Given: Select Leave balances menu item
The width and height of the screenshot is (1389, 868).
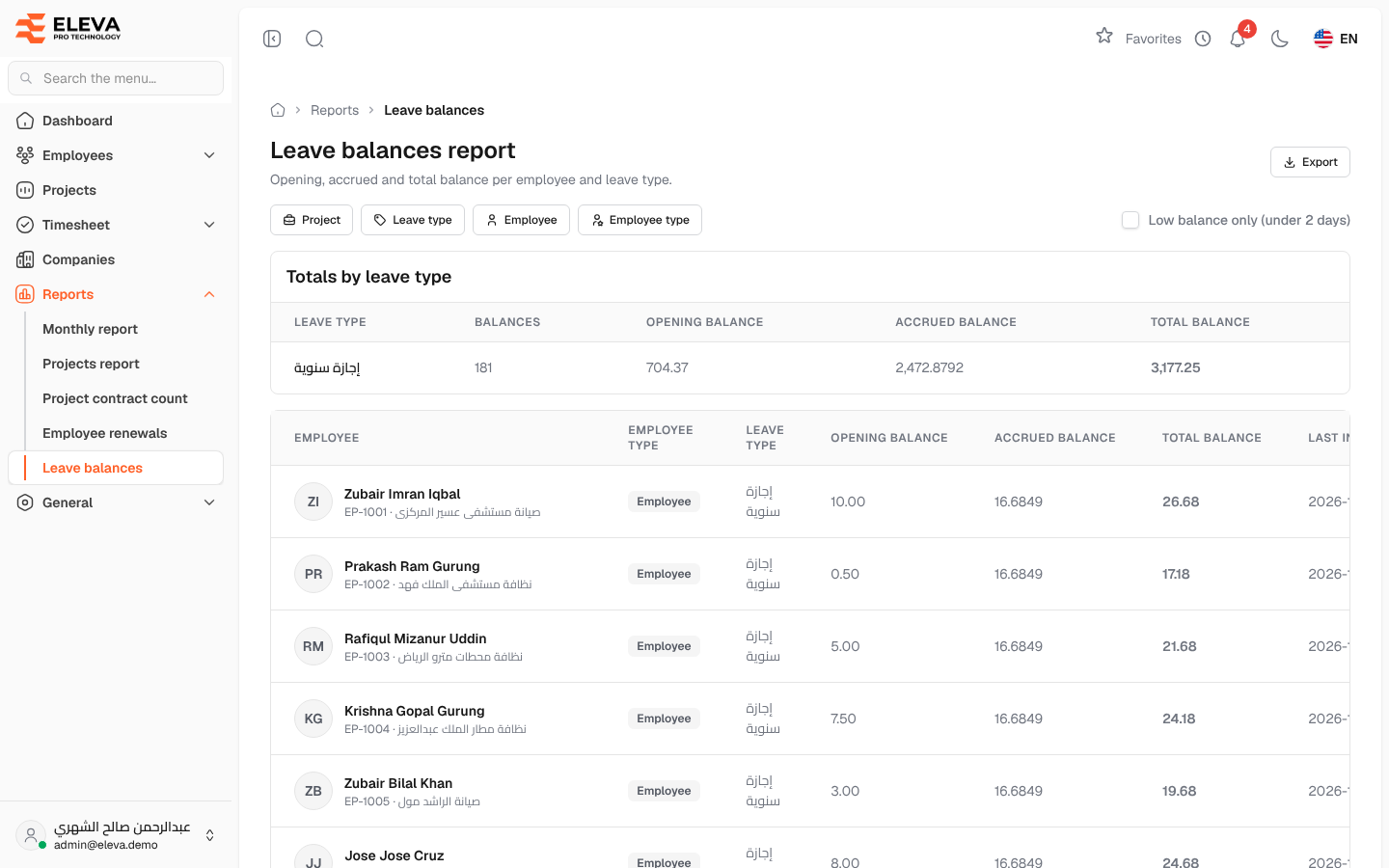Looking at the screenshot, I should tap(116, 468).
